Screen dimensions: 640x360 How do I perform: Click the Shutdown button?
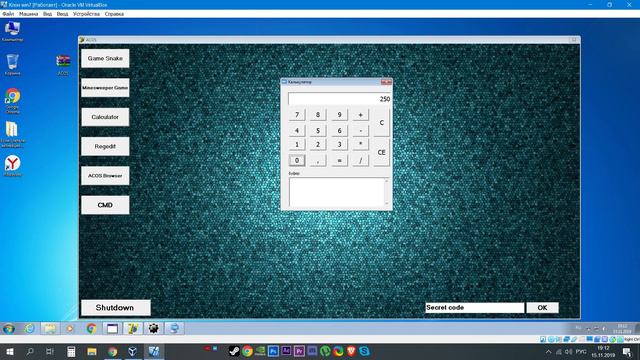pyautogui.click(x=116, y=308)
